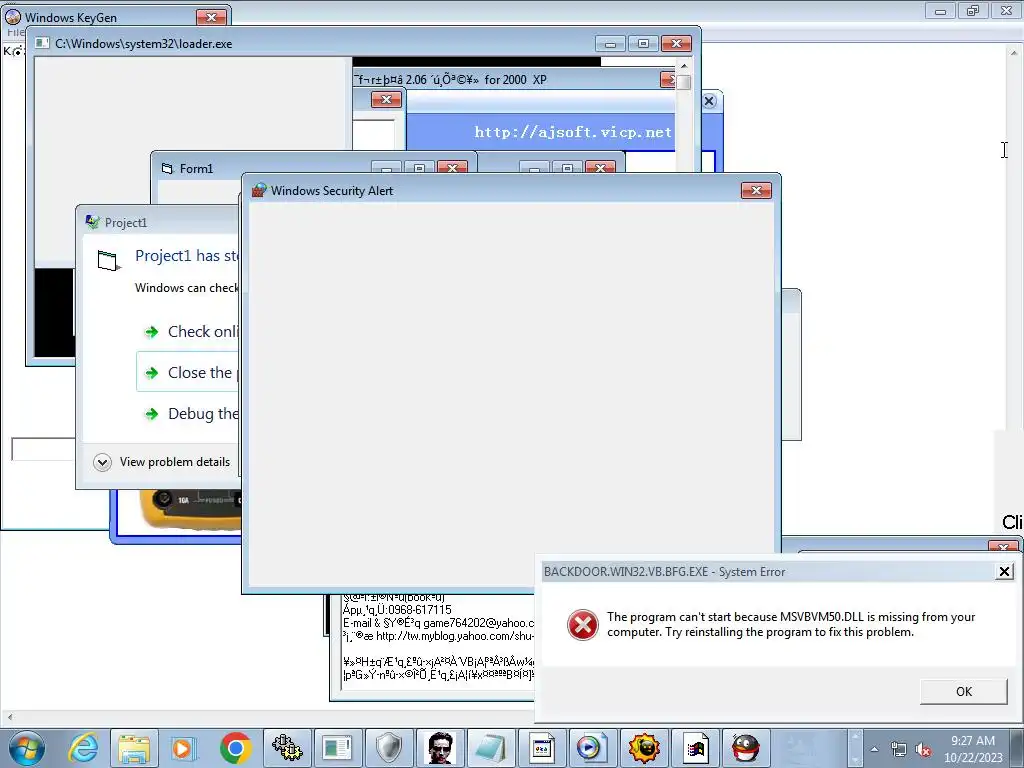Image resolution: width=1024 pixels, height=768 pixels.
Task: Click the Project1 dialog title icon
Action: [x=92, y=222]
